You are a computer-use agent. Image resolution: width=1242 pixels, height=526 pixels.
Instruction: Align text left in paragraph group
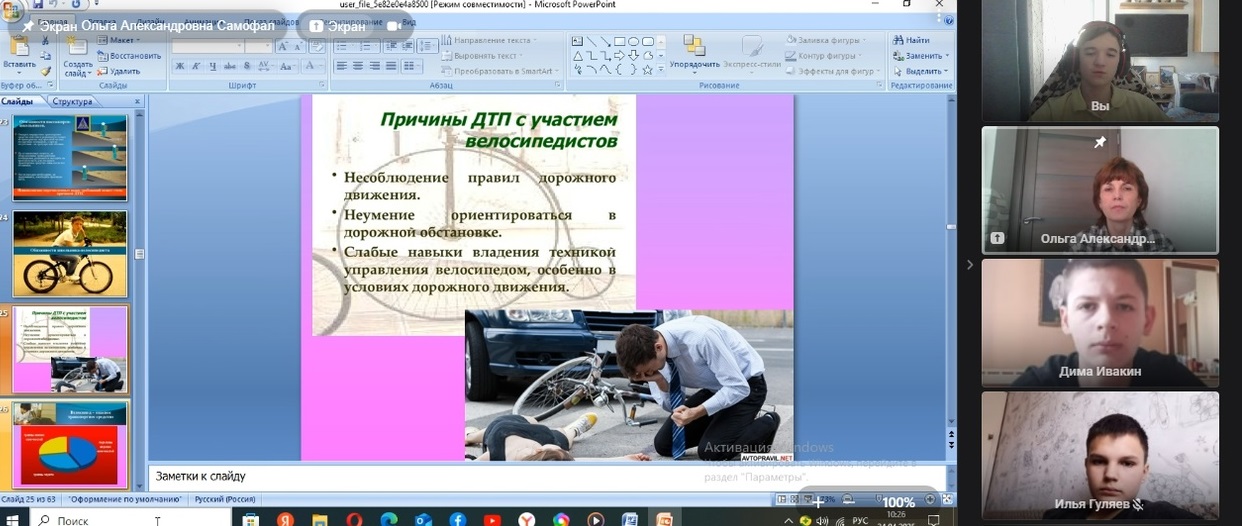[341, 66]
